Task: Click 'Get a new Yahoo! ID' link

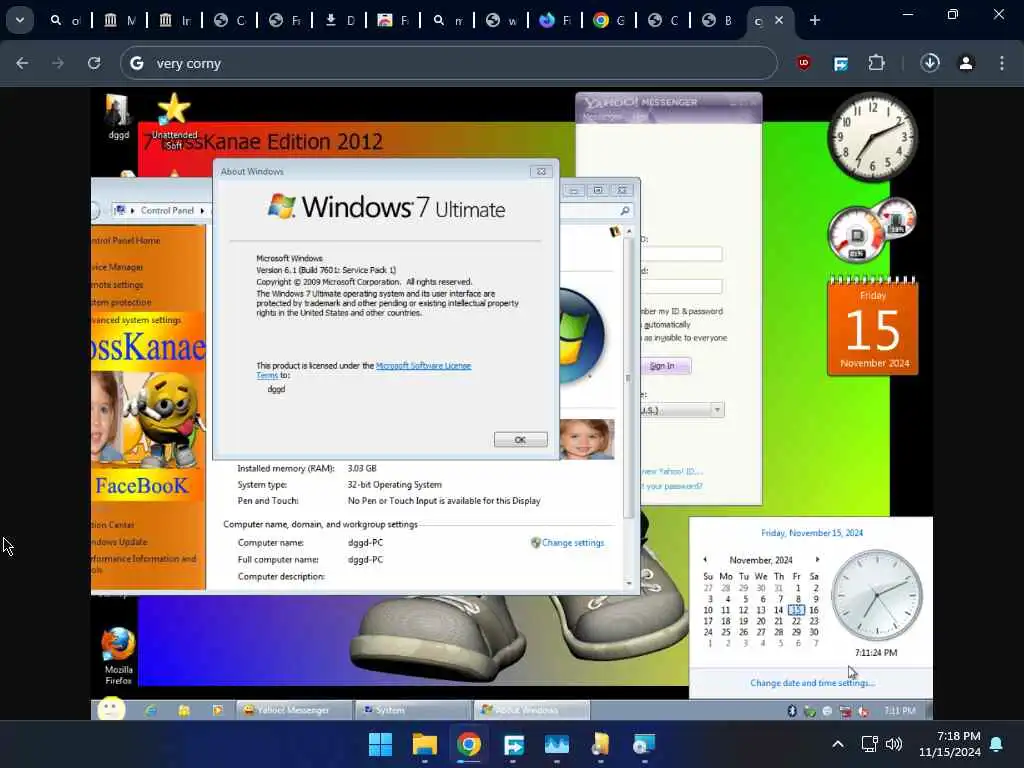Action: (671, 471)
